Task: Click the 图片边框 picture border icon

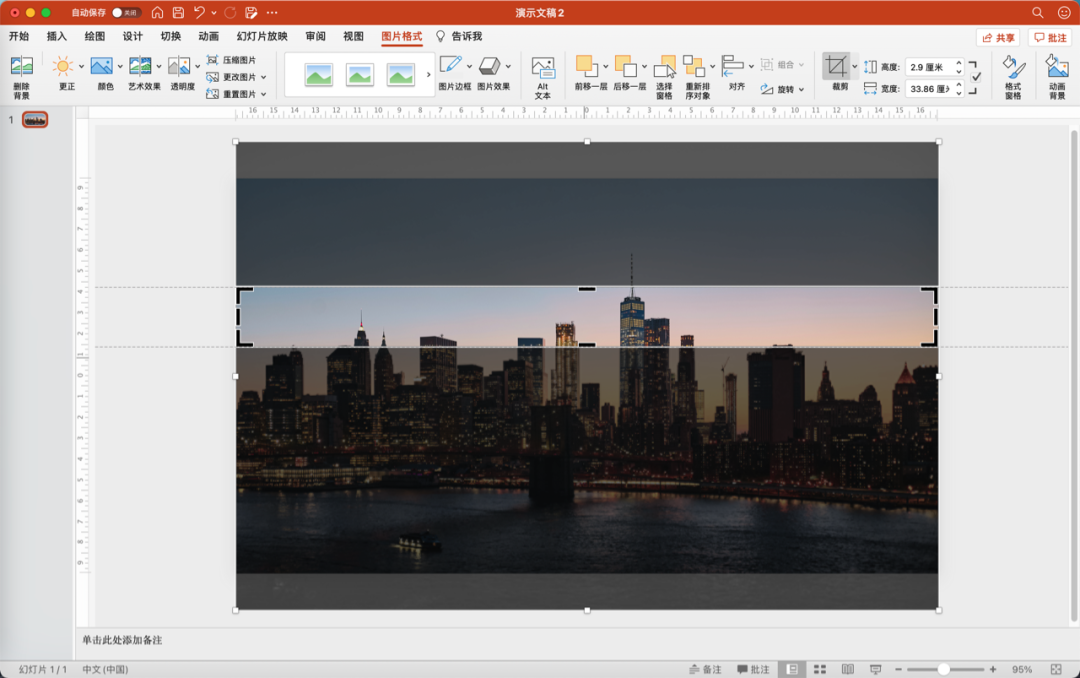Action: coord(450,66)
